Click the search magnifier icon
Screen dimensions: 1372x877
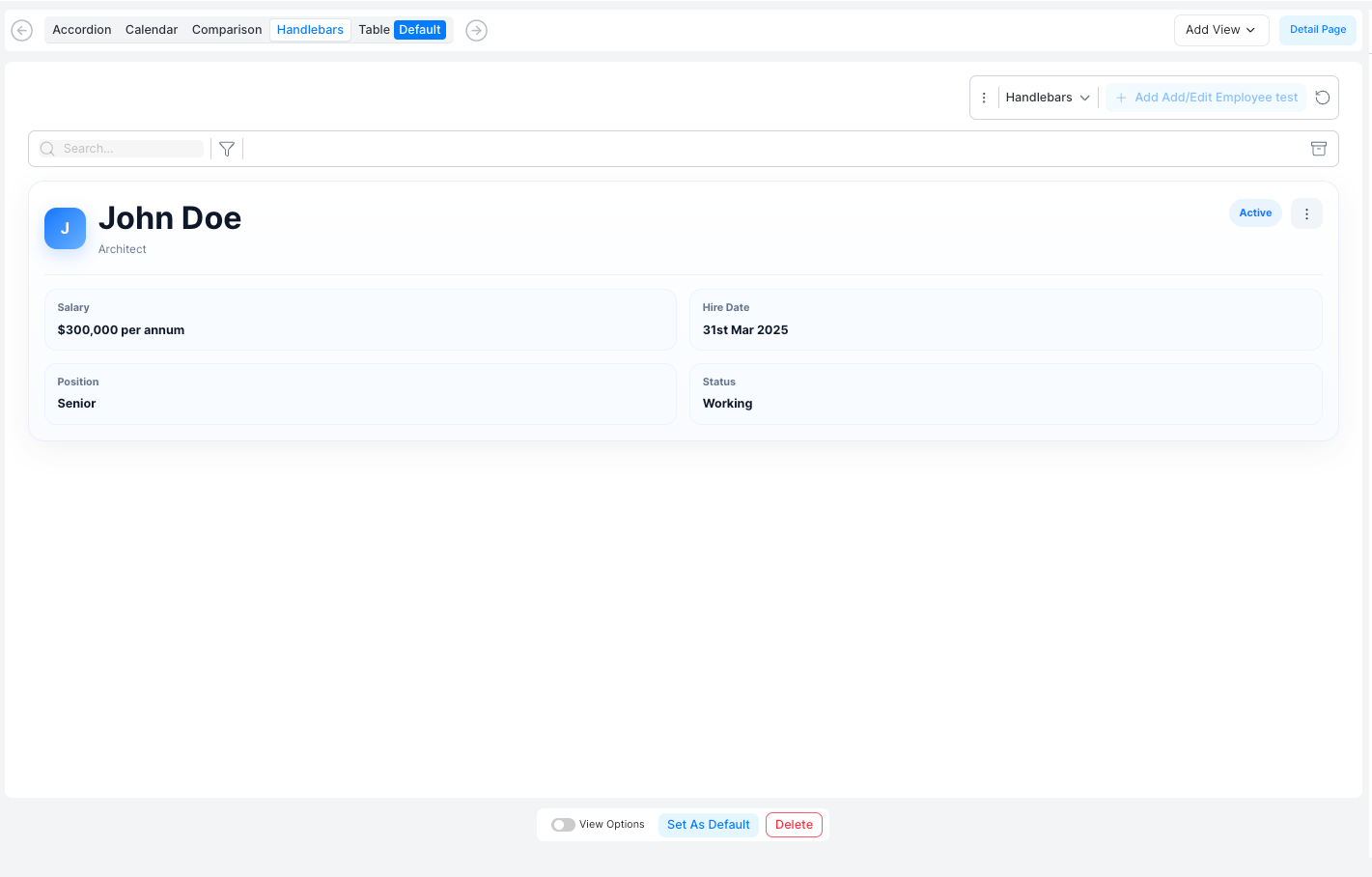(x=47, y=148)
